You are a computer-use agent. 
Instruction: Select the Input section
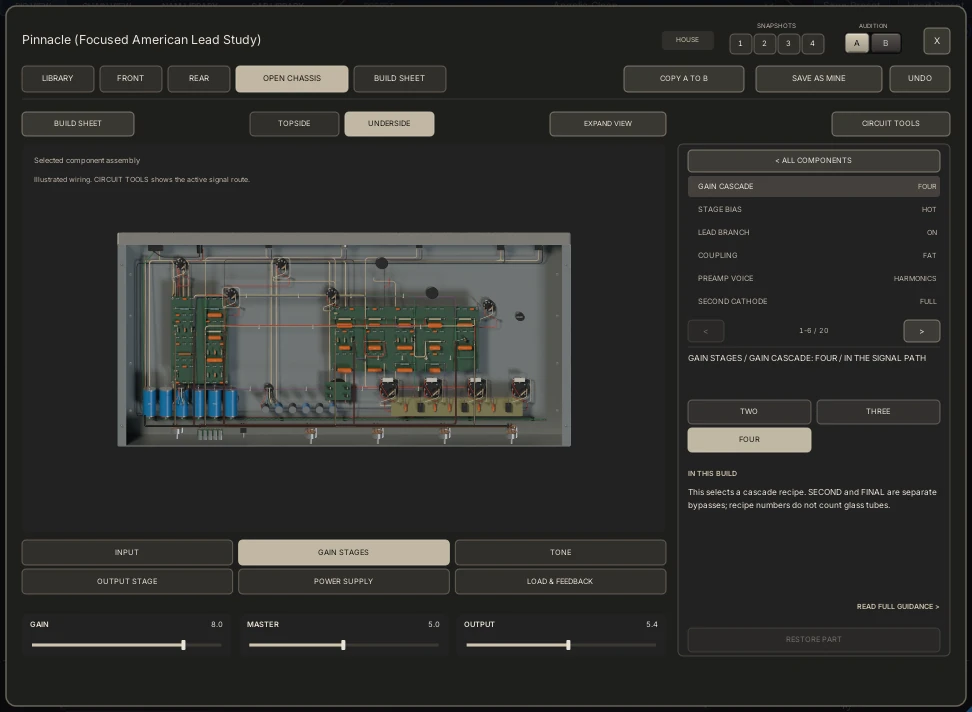click(126, 552)
